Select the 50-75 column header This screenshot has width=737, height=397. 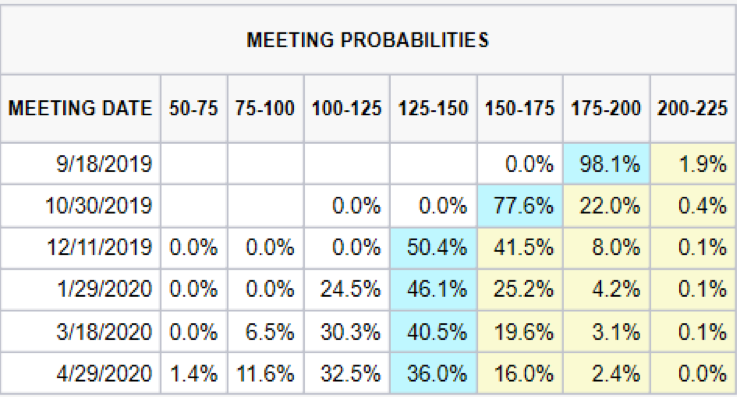click(194, 109)
